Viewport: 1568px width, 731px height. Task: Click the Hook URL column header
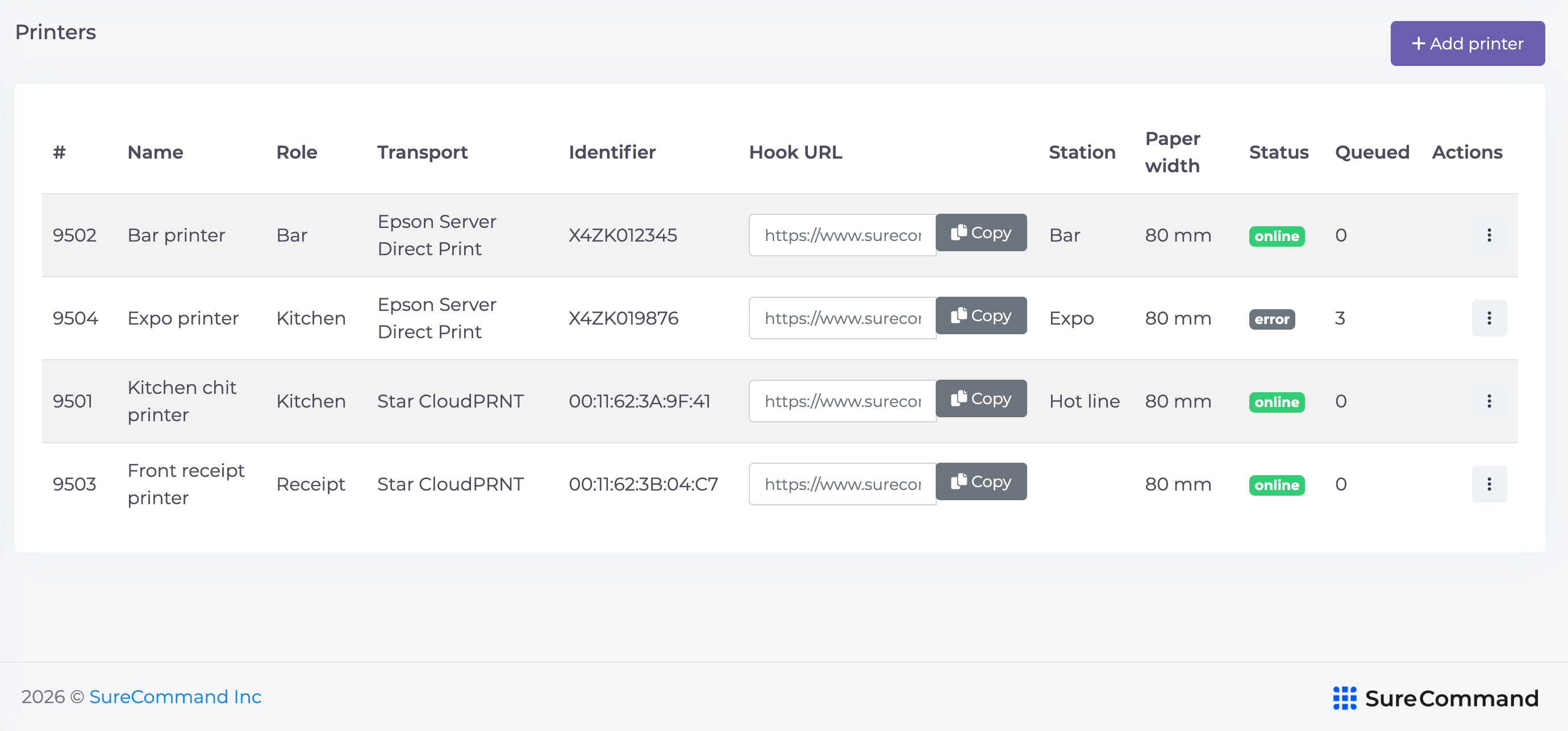(795, 152)
